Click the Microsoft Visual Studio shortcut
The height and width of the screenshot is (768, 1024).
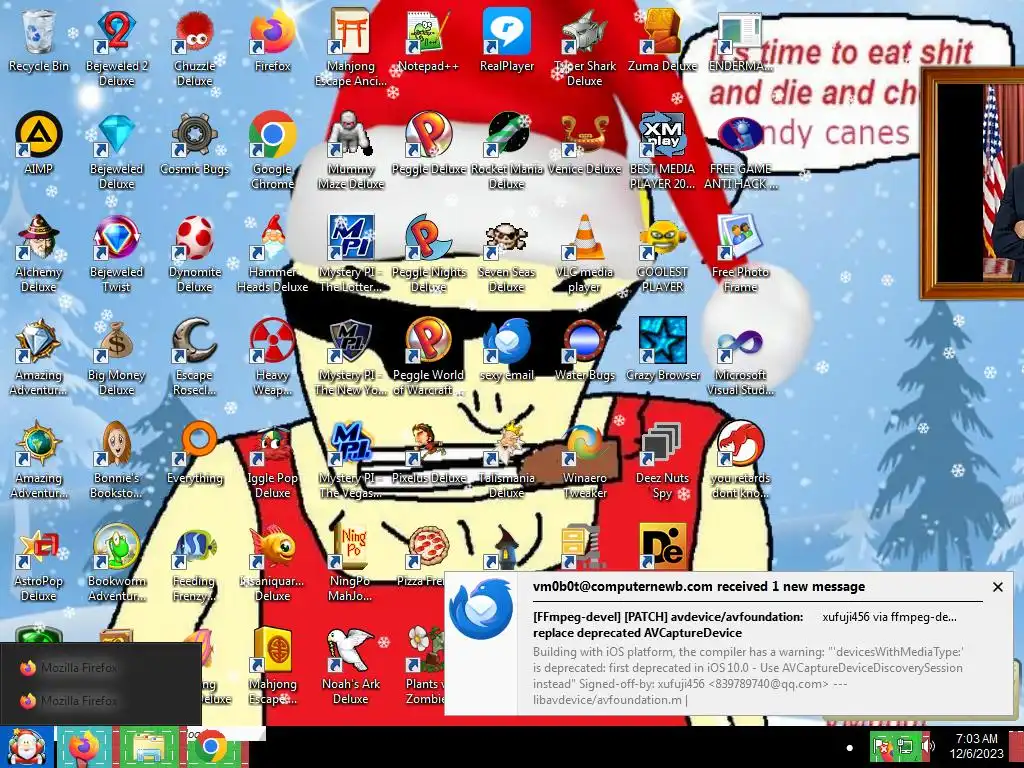tap(740, 357)
